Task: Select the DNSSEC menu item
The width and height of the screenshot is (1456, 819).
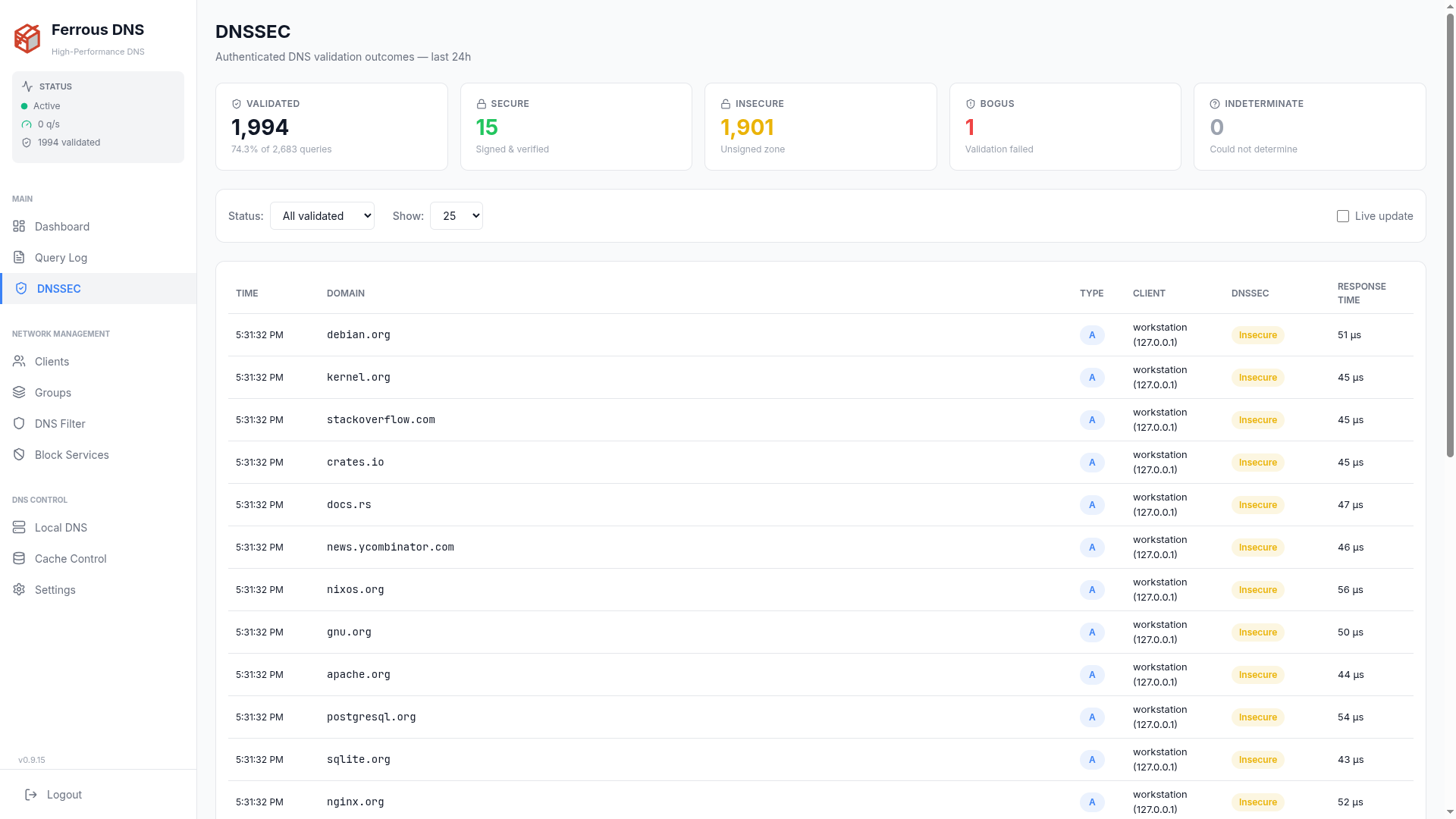Action: point(99,289)
